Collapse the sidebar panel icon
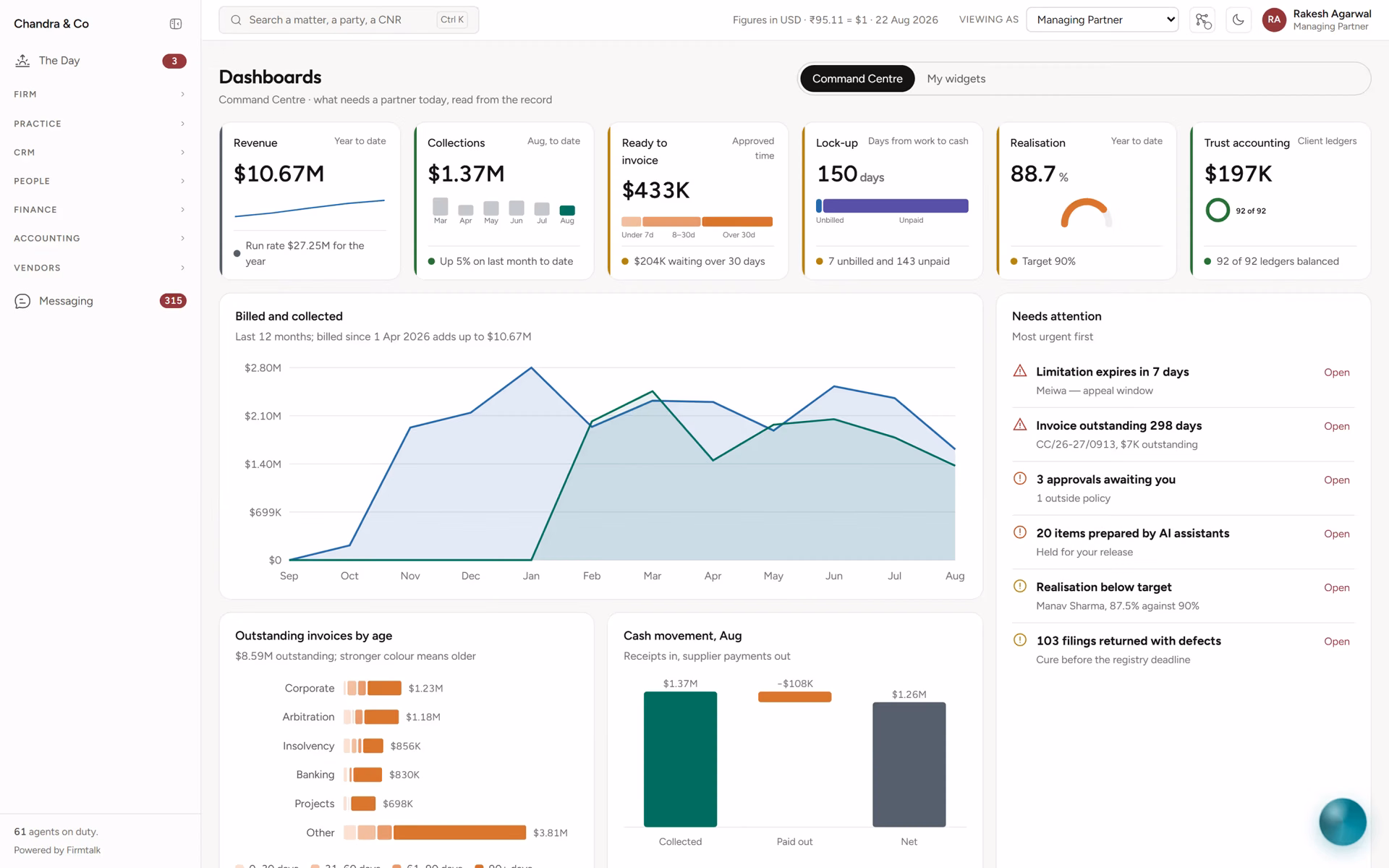Viewport: 1389px width, 868px height. click(176, 24)
